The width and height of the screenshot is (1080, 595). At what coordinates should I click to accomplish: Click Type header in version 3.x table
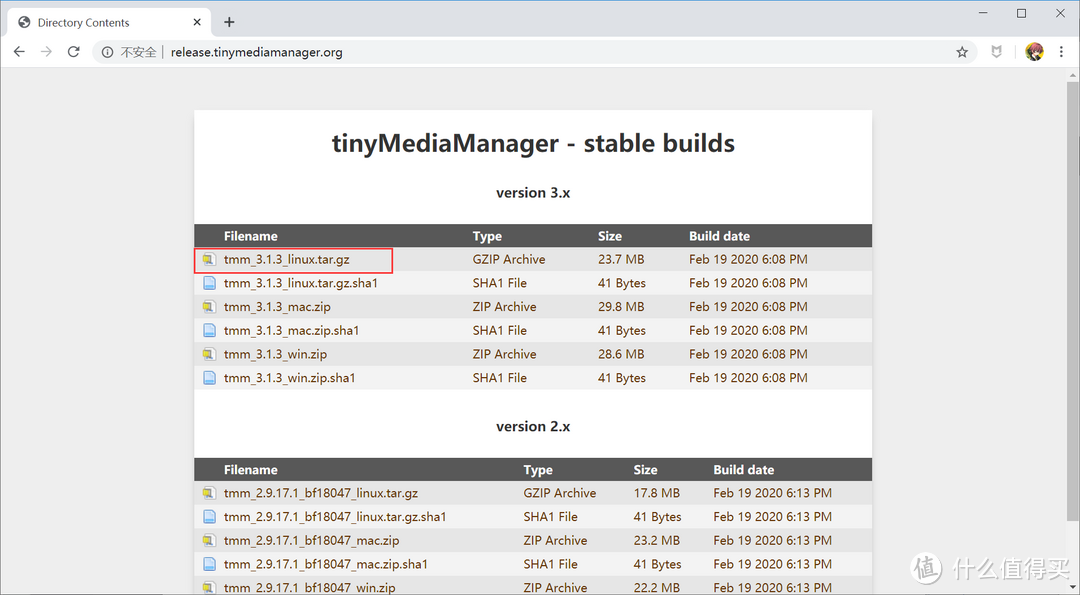[x=487, y=236]
